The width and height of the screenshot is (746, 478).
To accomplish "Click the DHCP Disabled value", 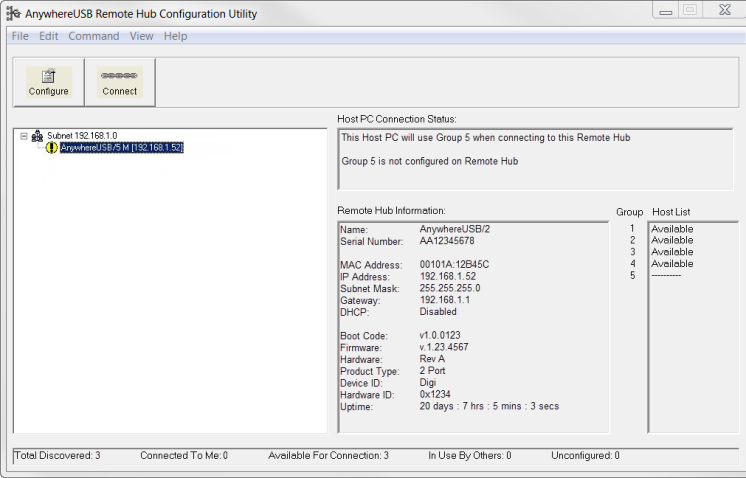I will pos(438,312).
